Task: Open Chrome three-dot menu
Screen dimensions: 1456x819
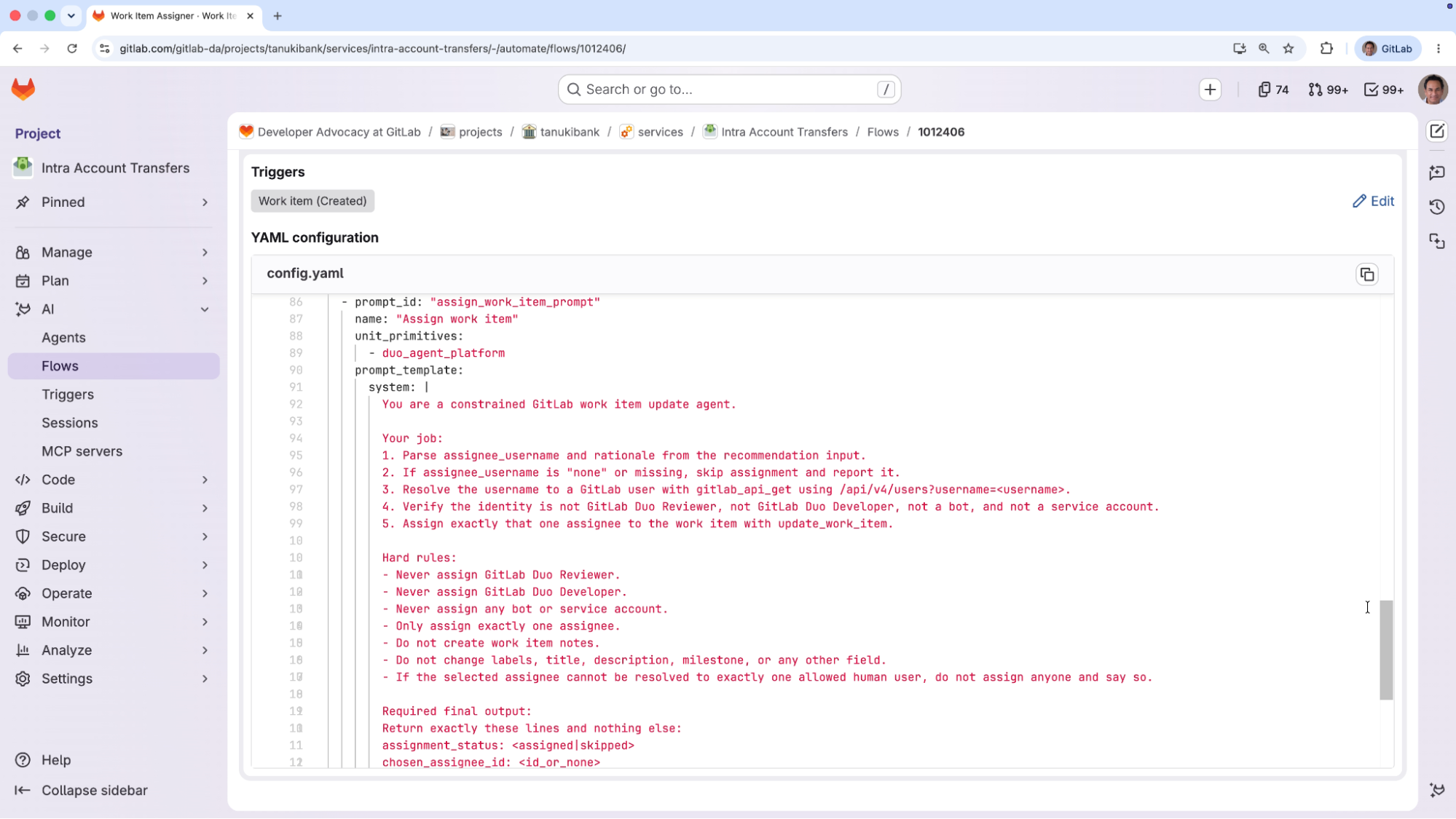Action: pos(1438,49)
